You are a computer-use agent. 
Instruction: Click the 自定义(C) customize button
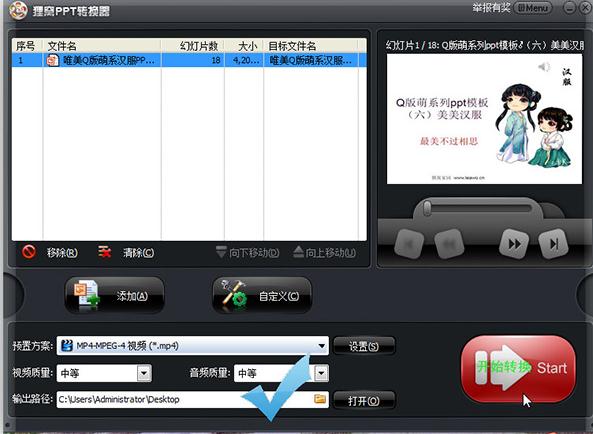coord(262,295)
